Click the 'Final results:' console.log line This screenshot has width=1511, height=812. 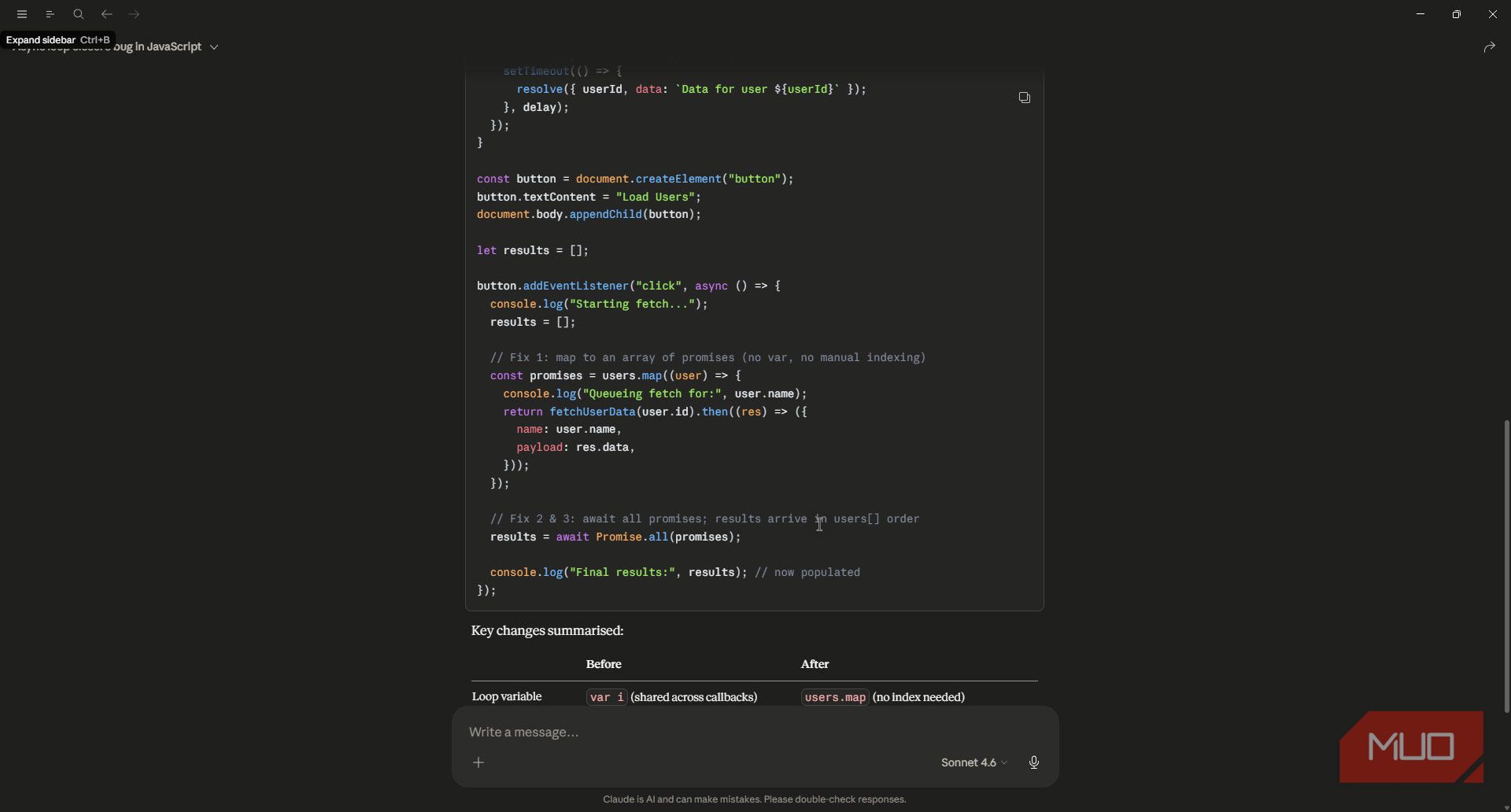[674, 573]
